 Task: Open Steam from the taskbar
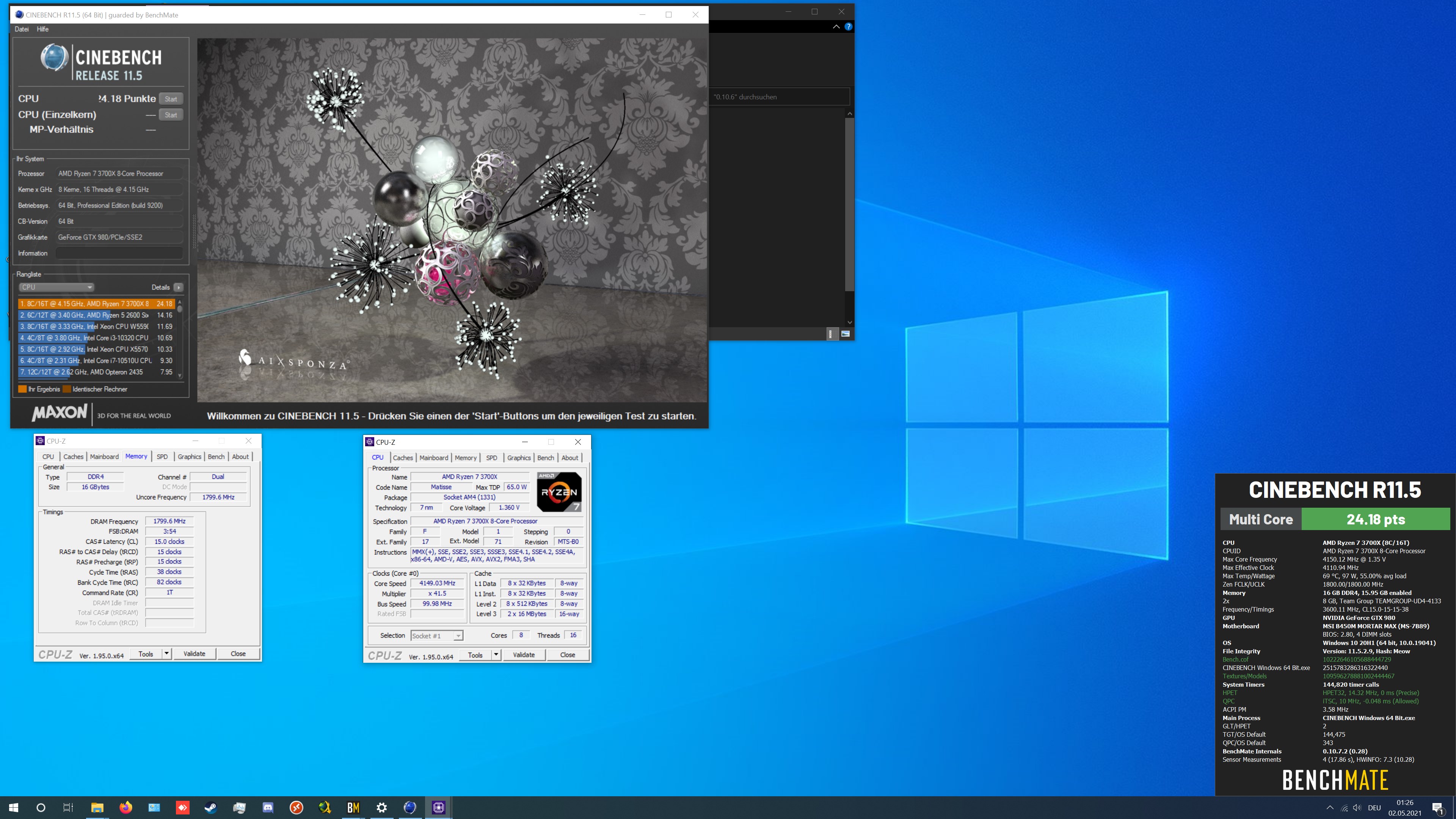click(211, 808)
